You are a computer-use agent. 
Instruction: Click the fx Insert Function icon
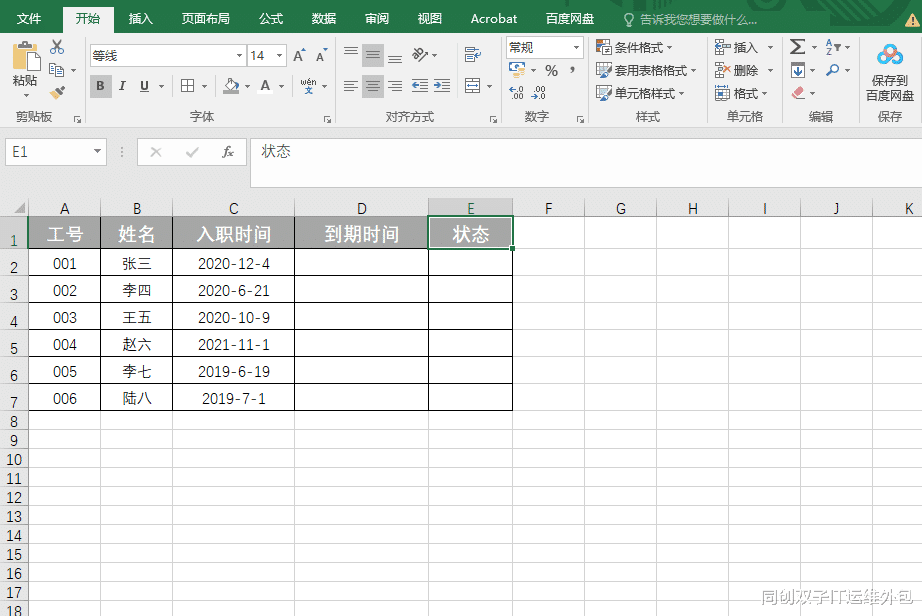coord(230,152)
